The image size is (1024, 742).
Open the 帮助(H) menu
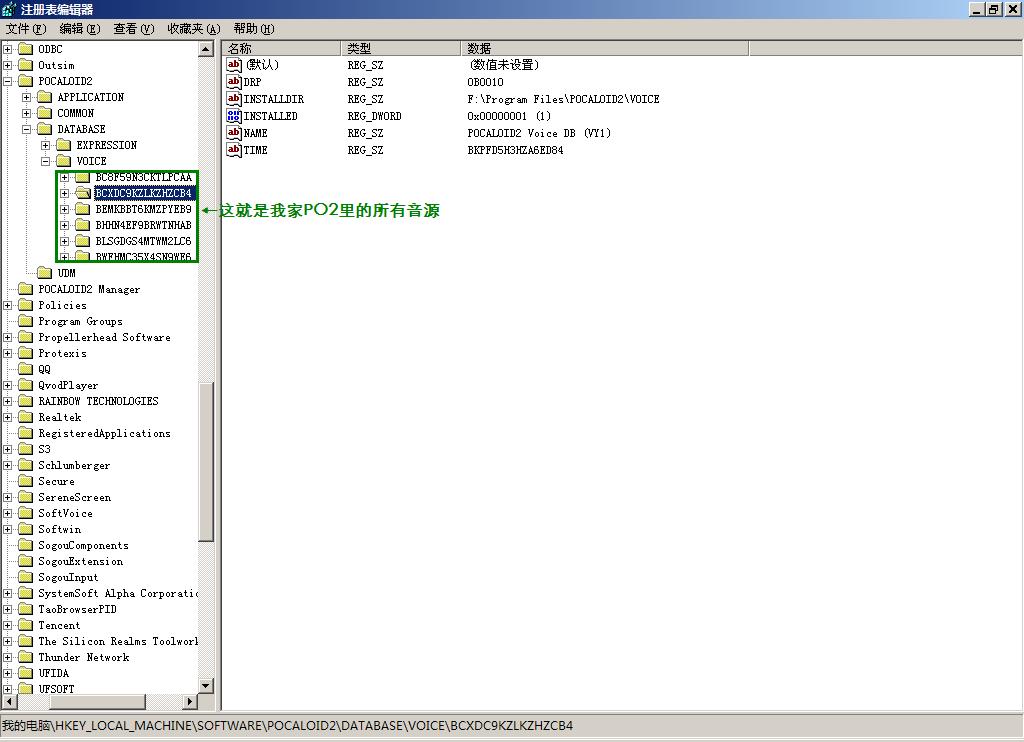pyautogui.click(x=254, y=29)
